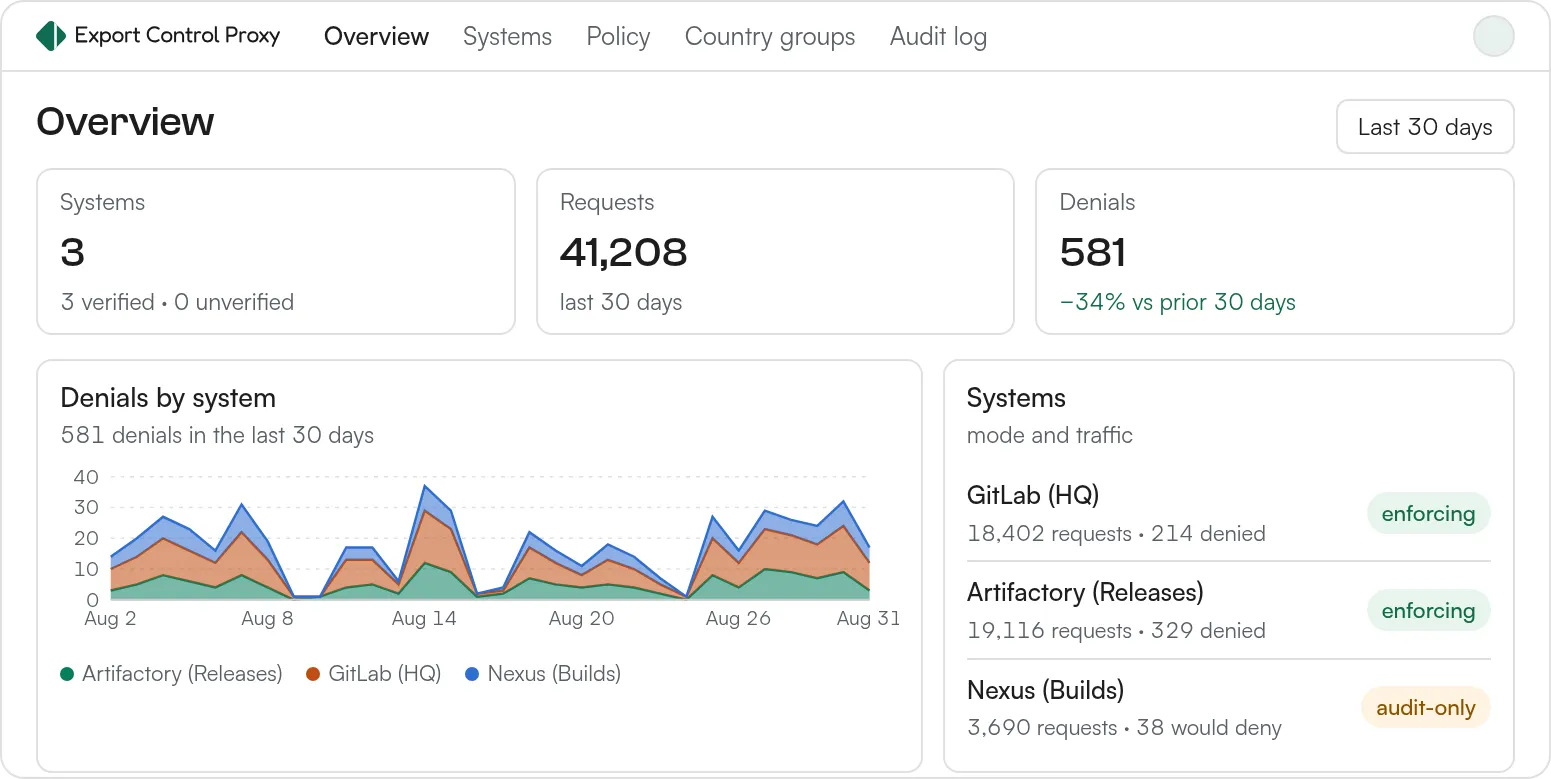Click the audit-only badge for Nexus
The image size is (1551, 779).
click(x=1425, y=708)
